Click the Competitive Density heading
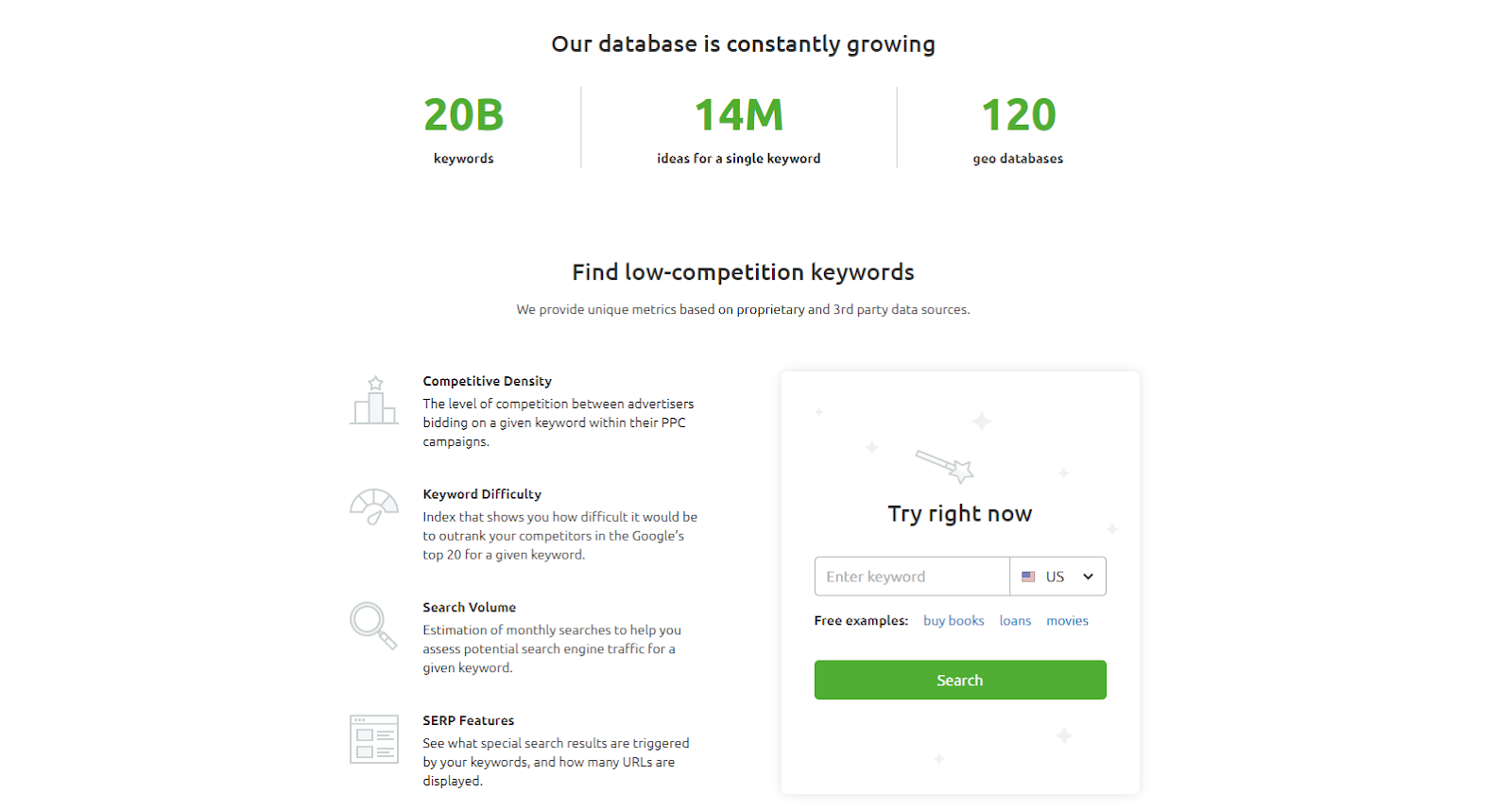This screenshot has width=1512, height=810. coord(487,381)
